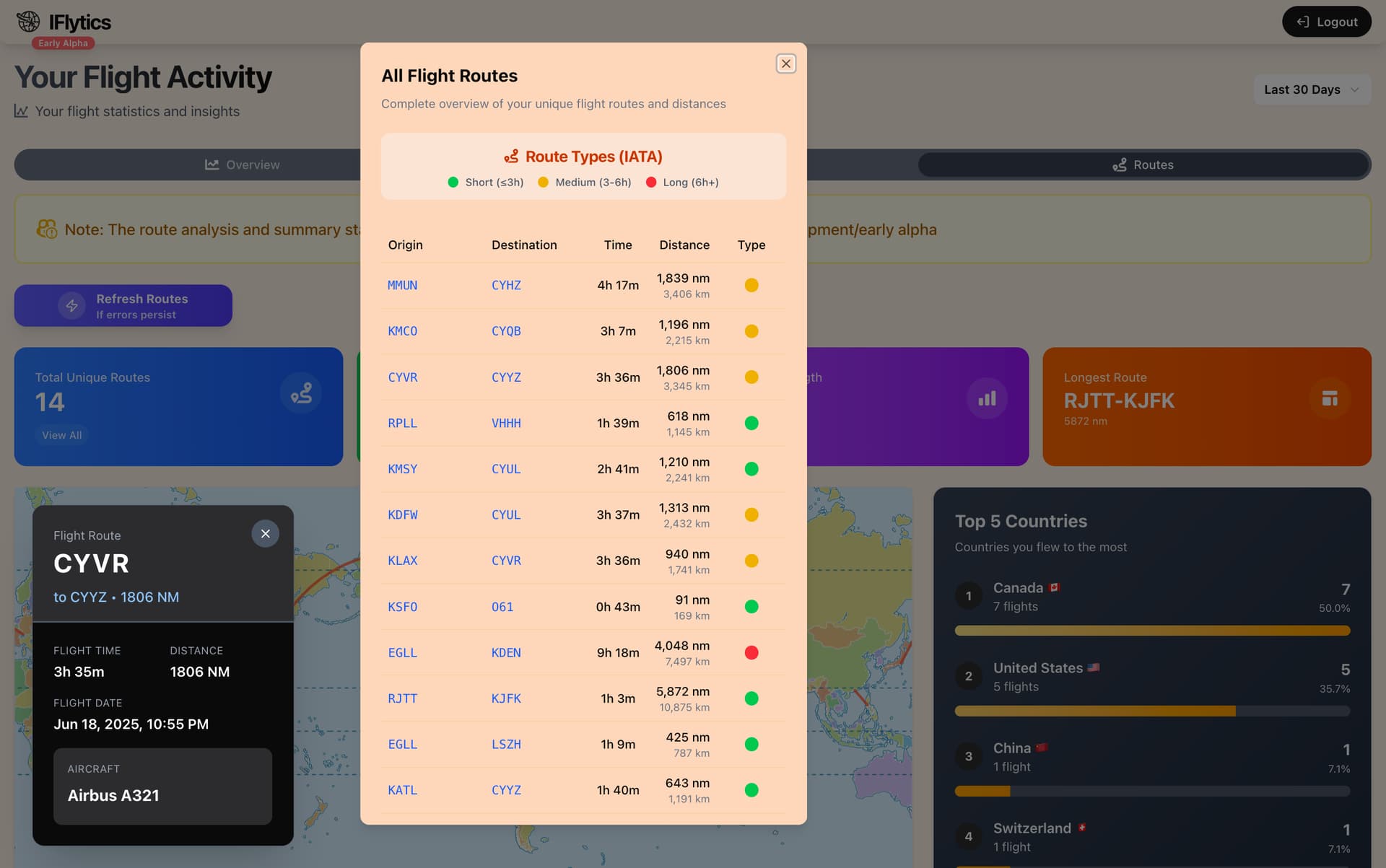Click the Distance column header
This screenshot has width=1386, height=868.
(x=684, y=245)
